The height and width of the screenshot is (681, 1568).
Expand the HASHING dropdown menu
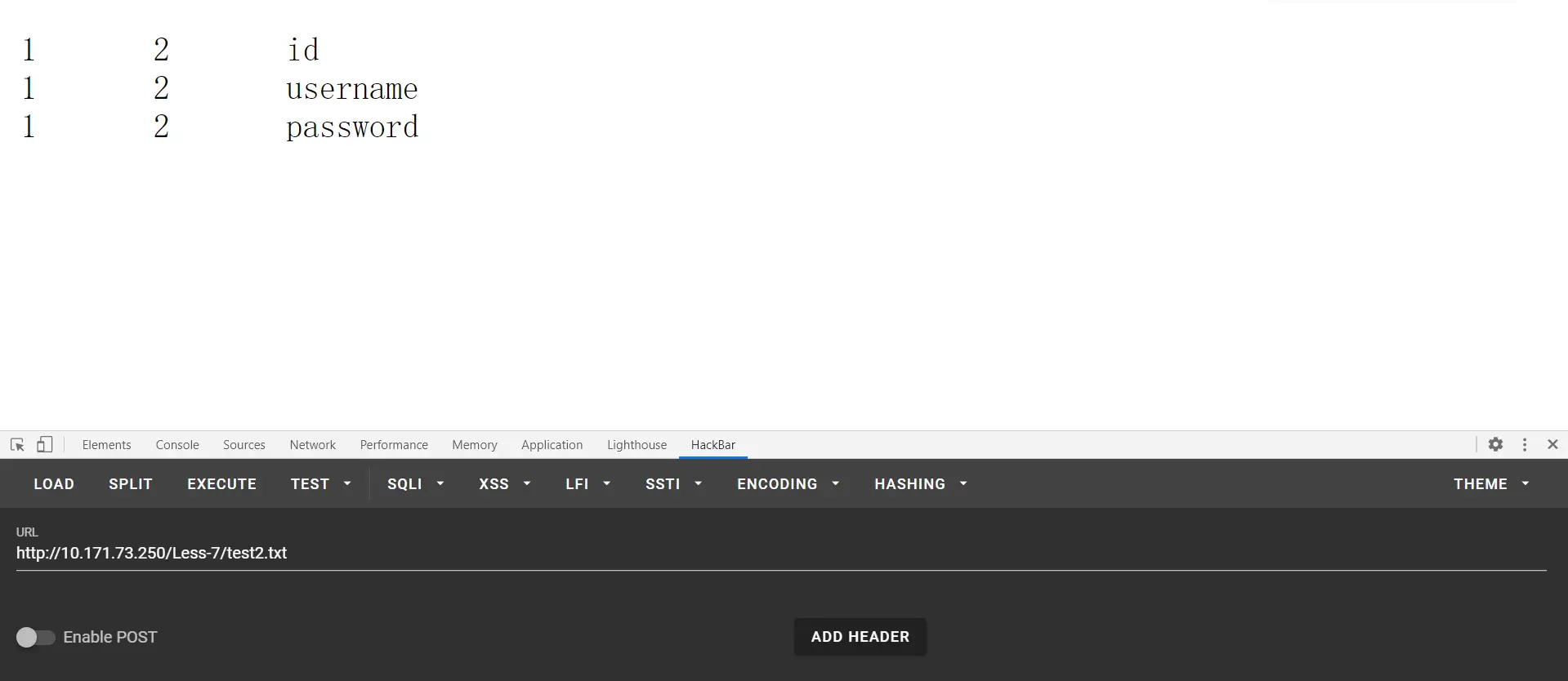pyautogui.click(x=920, y=484)
